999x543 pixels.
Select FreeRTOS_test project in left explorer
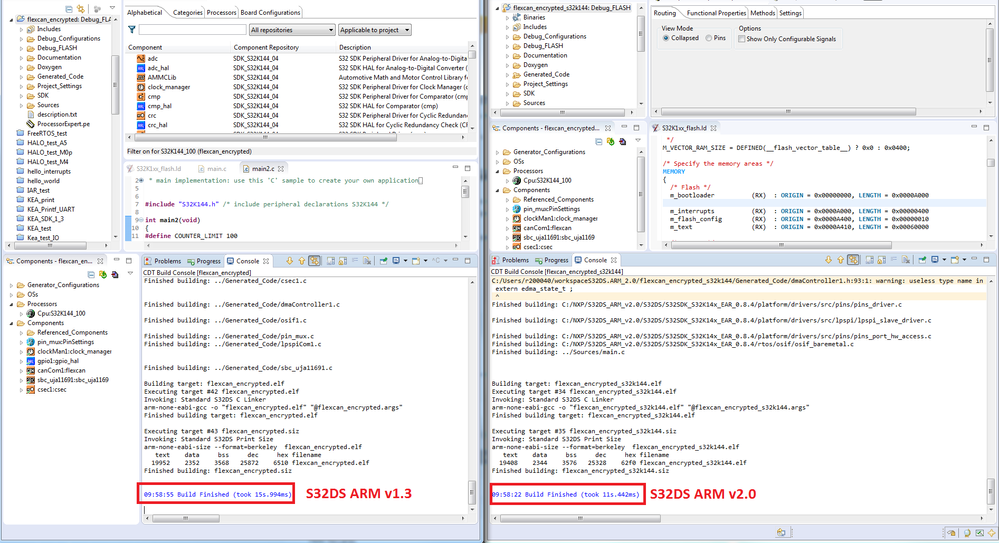tap(47, 133)
